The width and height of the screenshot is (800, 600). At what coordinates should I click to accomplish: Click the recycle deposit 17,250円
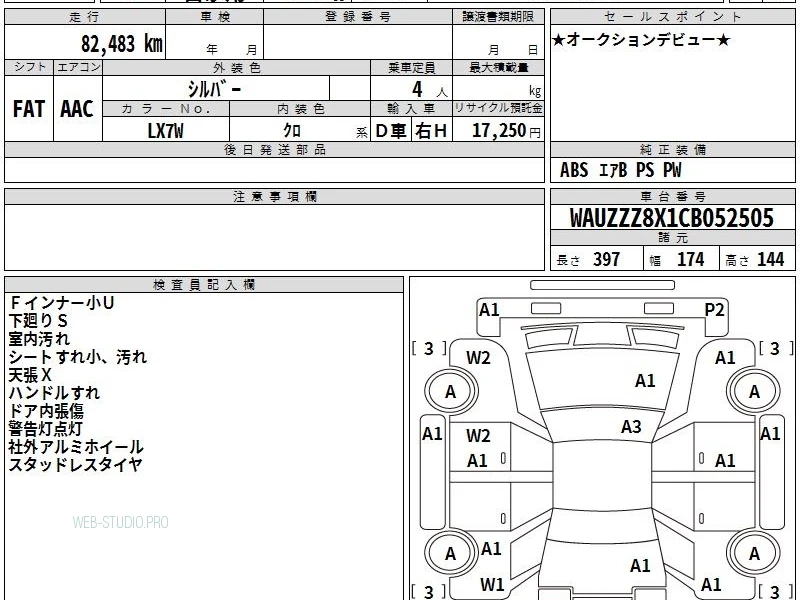pos(506,131)
